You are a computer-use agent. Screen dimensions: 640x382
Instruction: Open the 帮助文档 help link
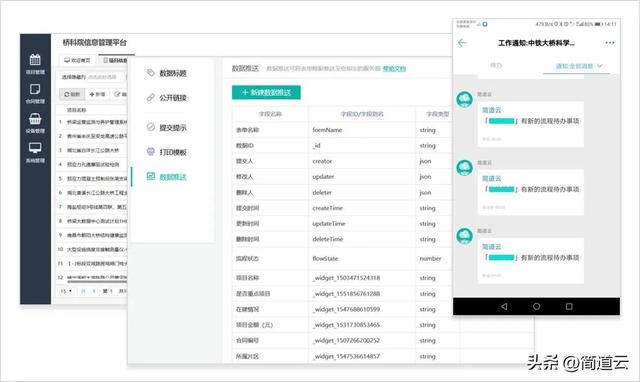pyautogui.click(x=394, y=69)
